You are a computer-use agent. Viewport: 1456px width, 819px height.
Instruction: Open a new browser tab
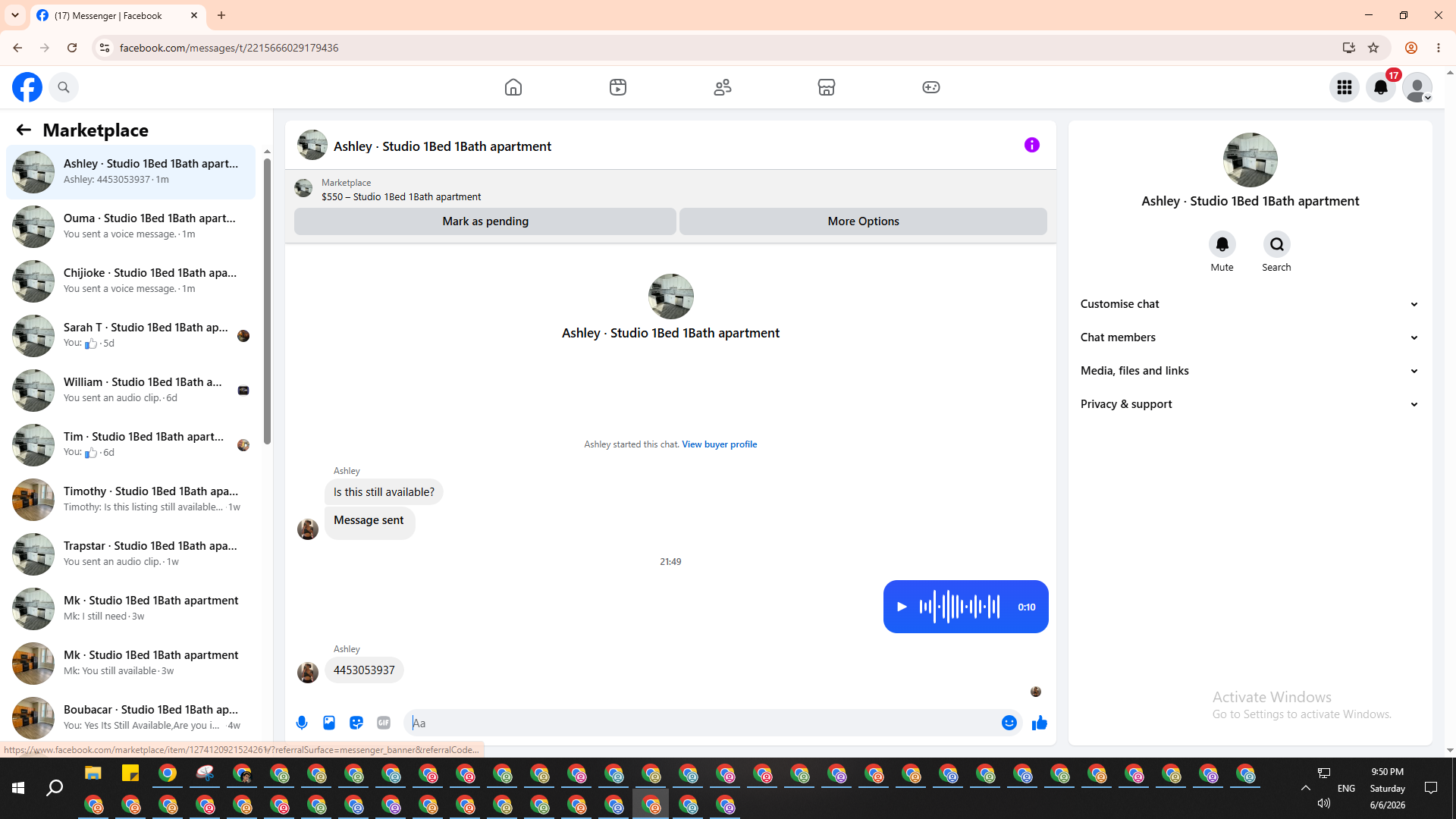[221, 15]
